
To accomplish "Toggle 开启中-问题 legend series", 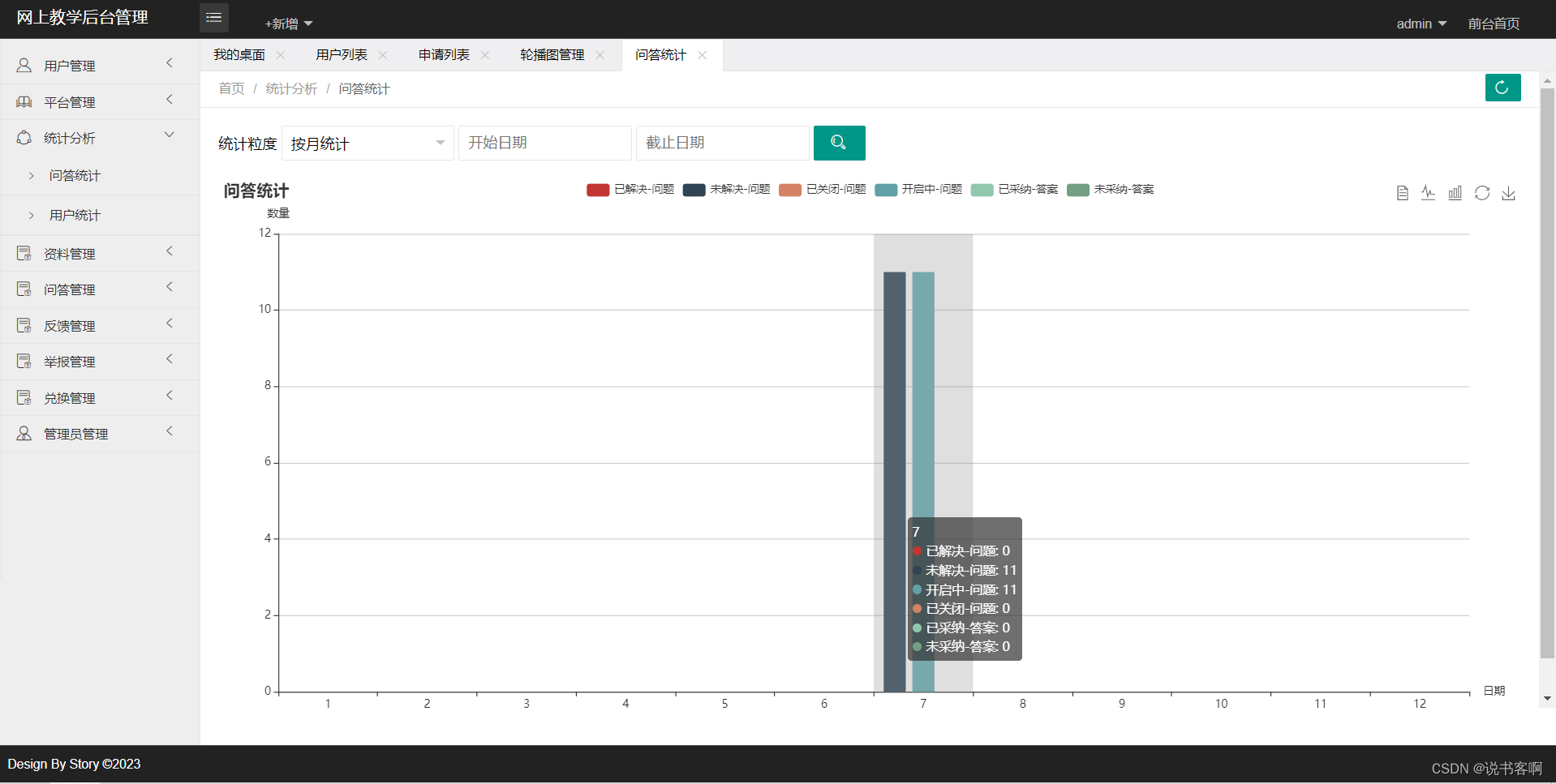I will 918,190.
